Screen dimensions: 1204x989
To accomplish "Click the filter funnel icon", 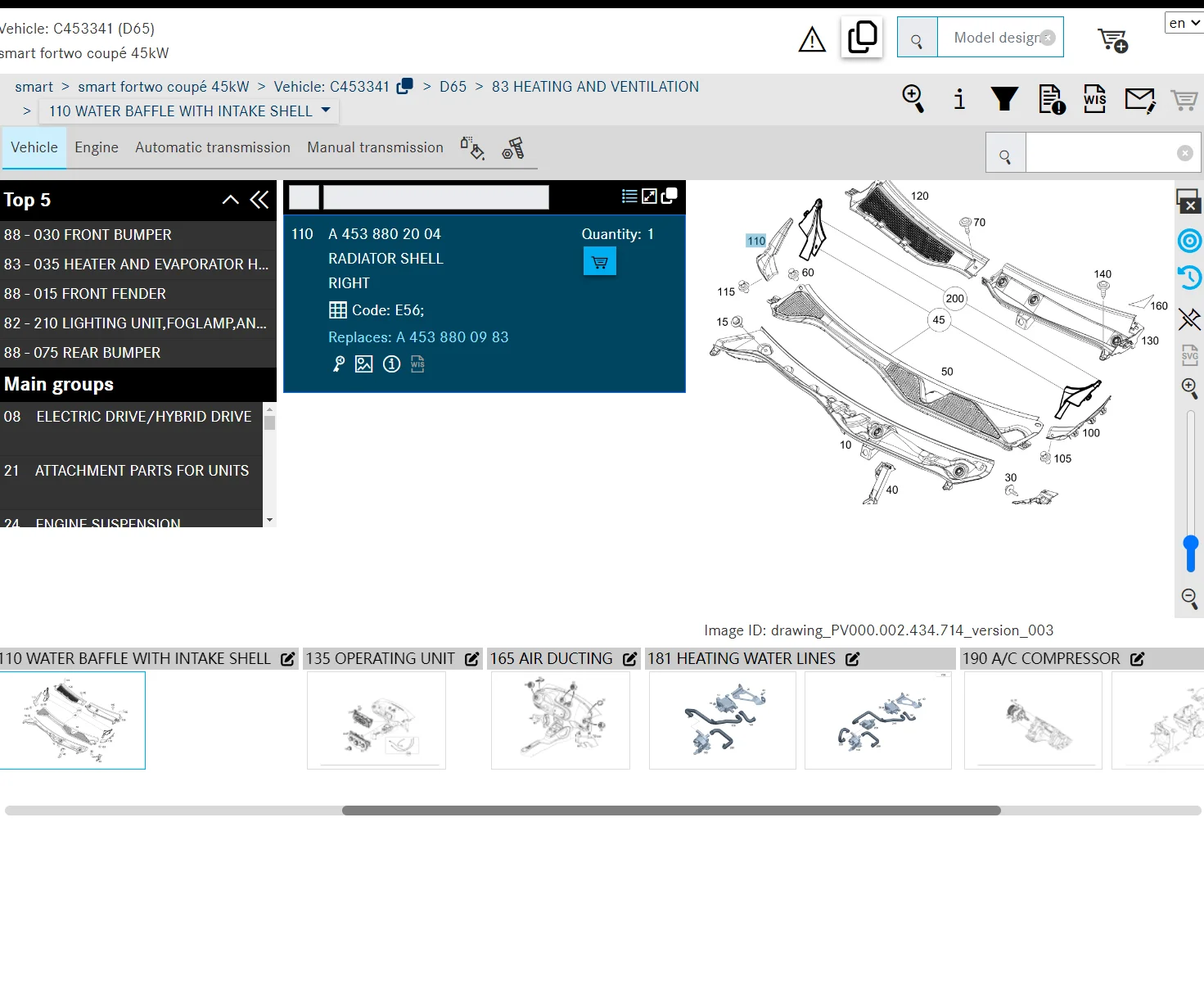I will pyautogui.click(x=1004, y=99).
